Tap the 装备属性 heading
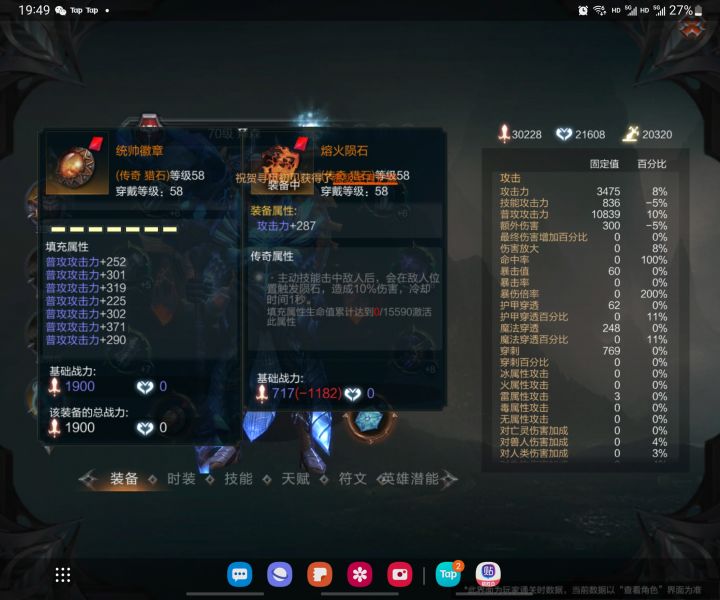 (x=273, y=211)
